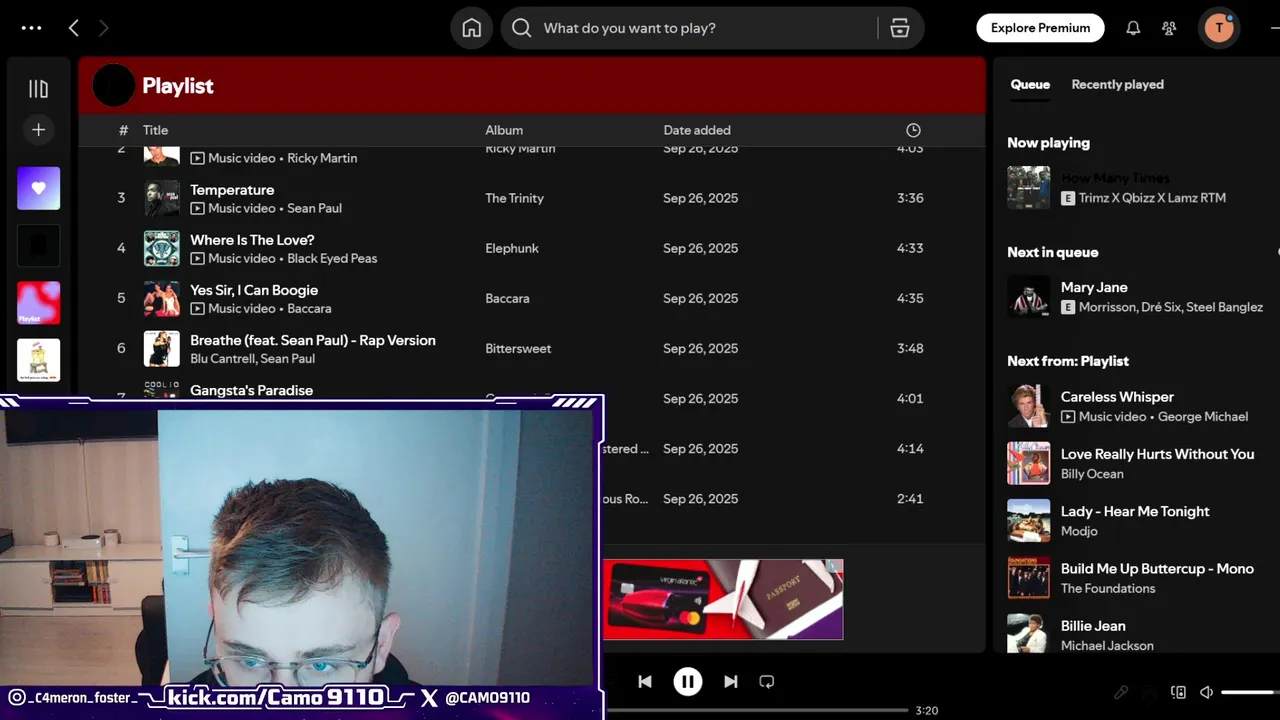Screen dimensions: 1280x720
Task: Open Liked Songs in the sidebar
Action: (38, 188)
